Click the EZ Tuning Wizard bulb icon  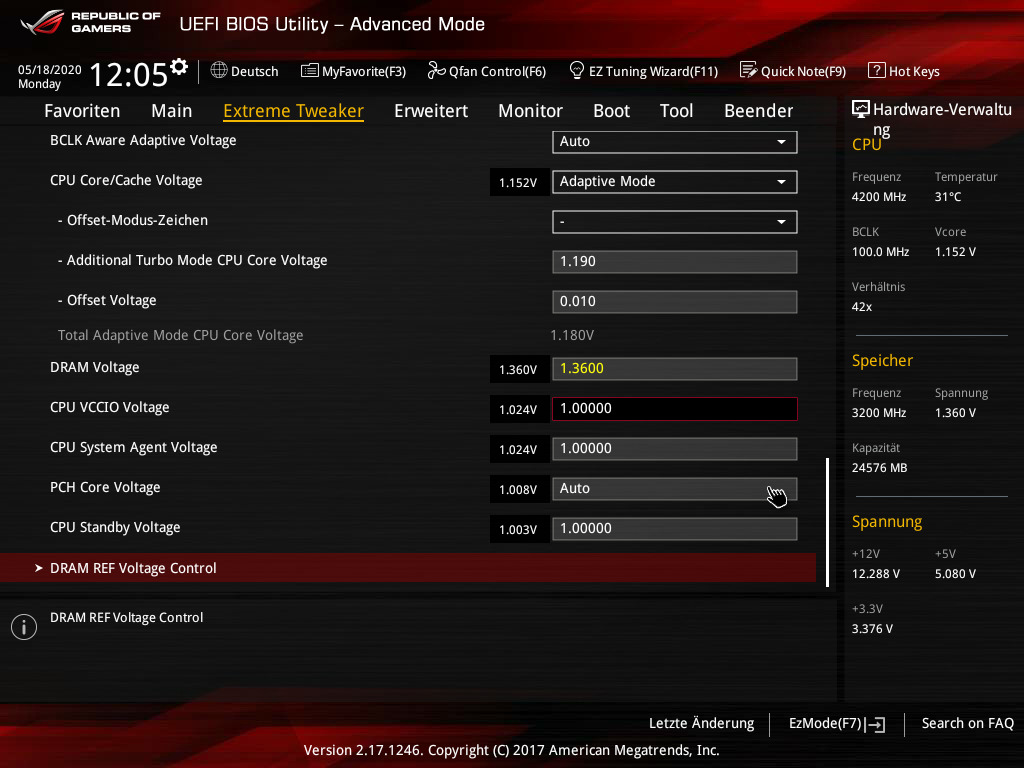577,70
